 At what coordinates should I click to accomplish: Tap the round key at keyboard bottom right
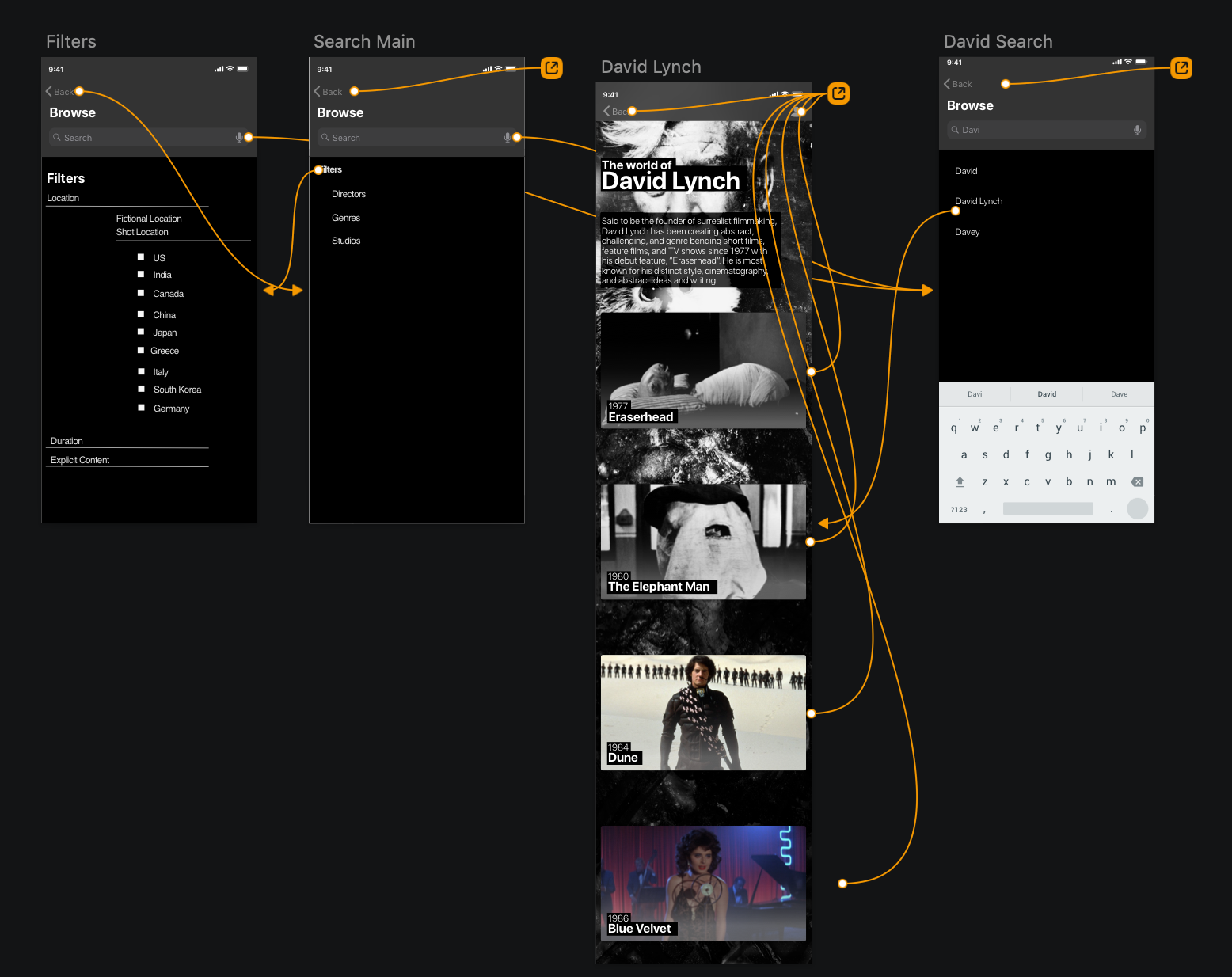(x=1138, y=509)
